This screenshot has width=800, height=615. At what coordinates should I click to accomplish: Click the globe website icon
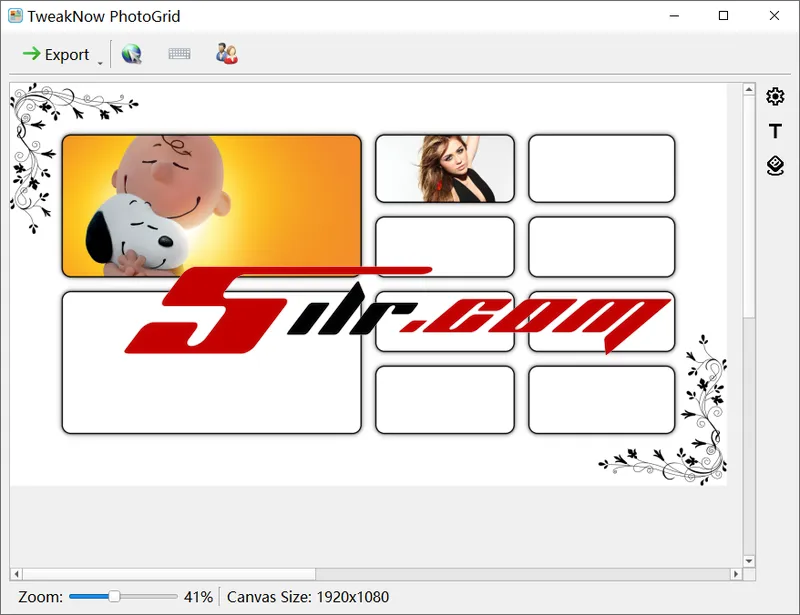[132, 54]
